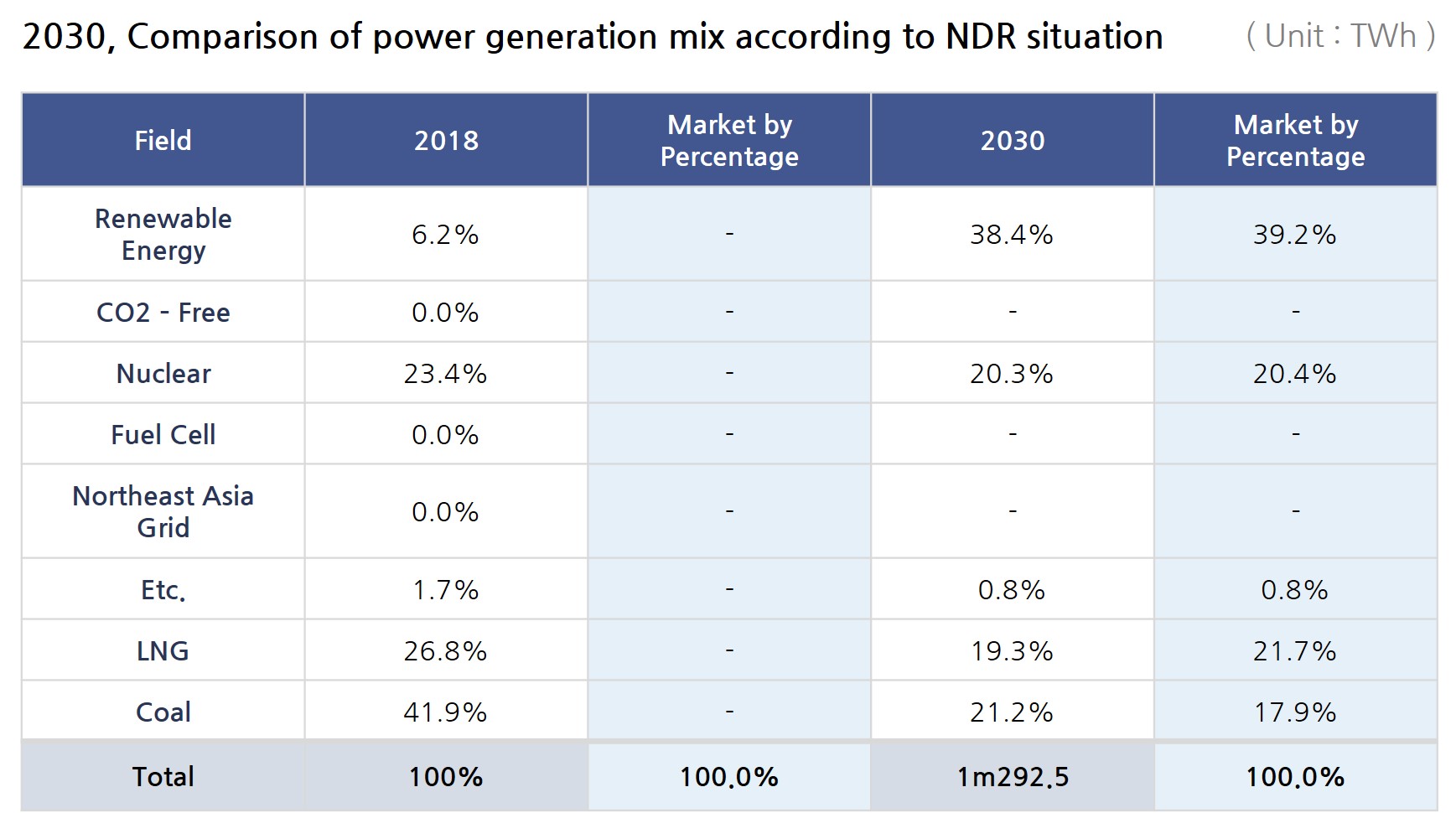Viewport: 1456px width, 813px height.
Task: Click the 'Etc.' row label
Action: 163,590
